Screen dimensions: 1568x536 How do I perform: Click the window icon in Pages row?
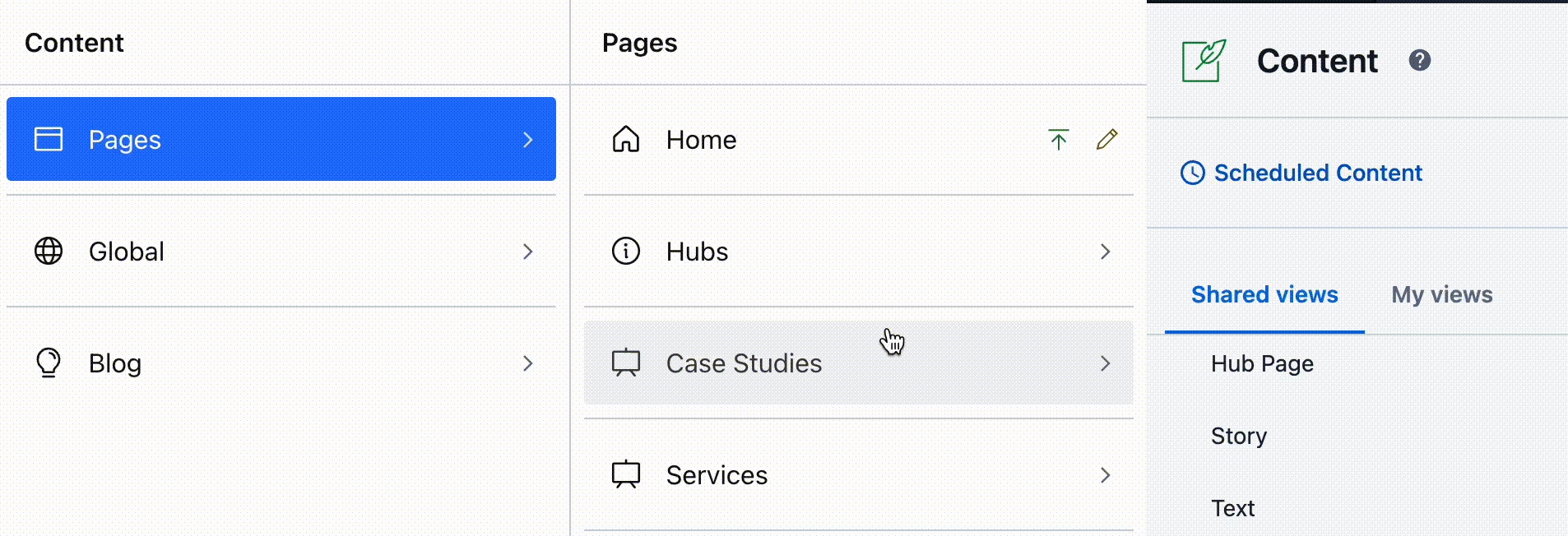49,139
